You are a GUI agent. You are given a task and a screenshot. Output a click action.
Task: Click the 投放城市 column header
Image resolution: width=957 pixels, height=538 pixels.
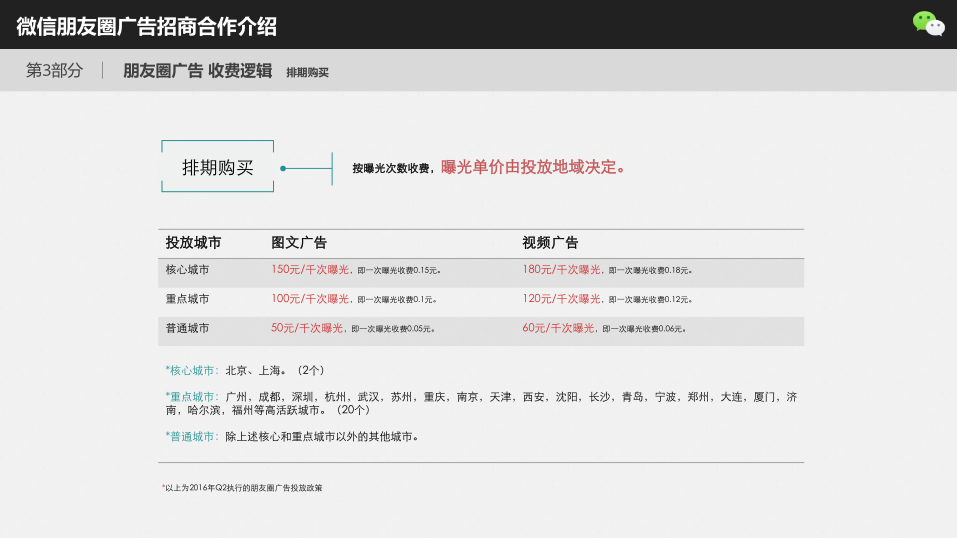click(193, 243)
